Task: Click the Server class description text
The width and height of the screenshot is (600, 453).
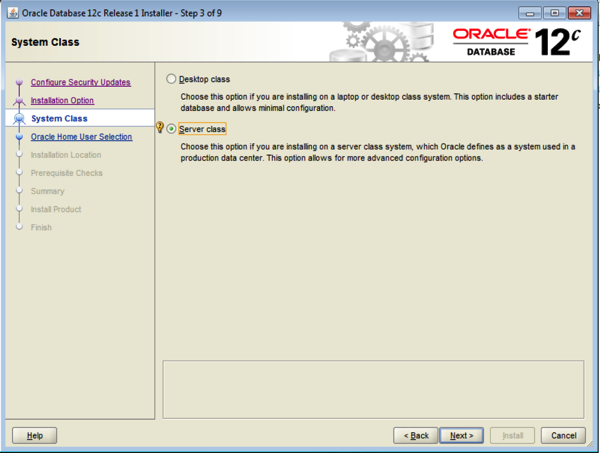Action: tap(378, 152)
